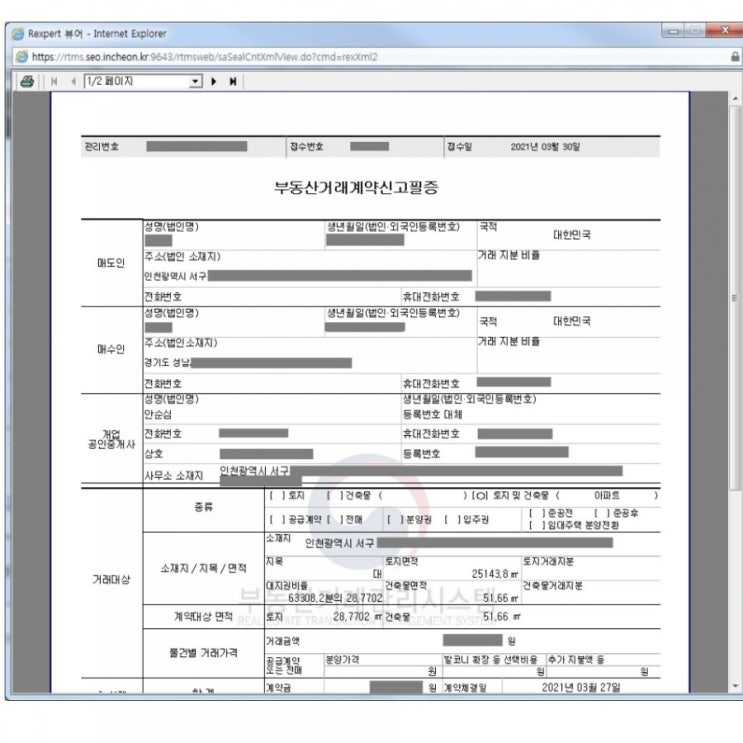Screen dimensions: 743x743
Task: Click the 대지권비율 value 63308.2분의 28.7702
Action: pos(335,598)
